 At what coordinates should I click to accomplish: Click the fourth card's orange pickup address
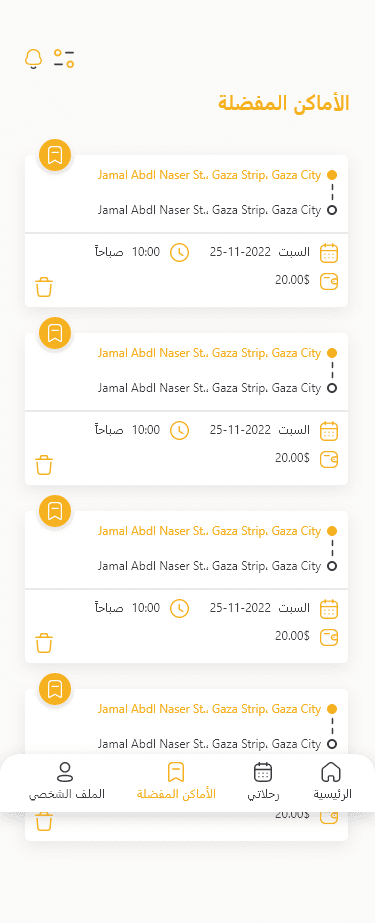210,709
